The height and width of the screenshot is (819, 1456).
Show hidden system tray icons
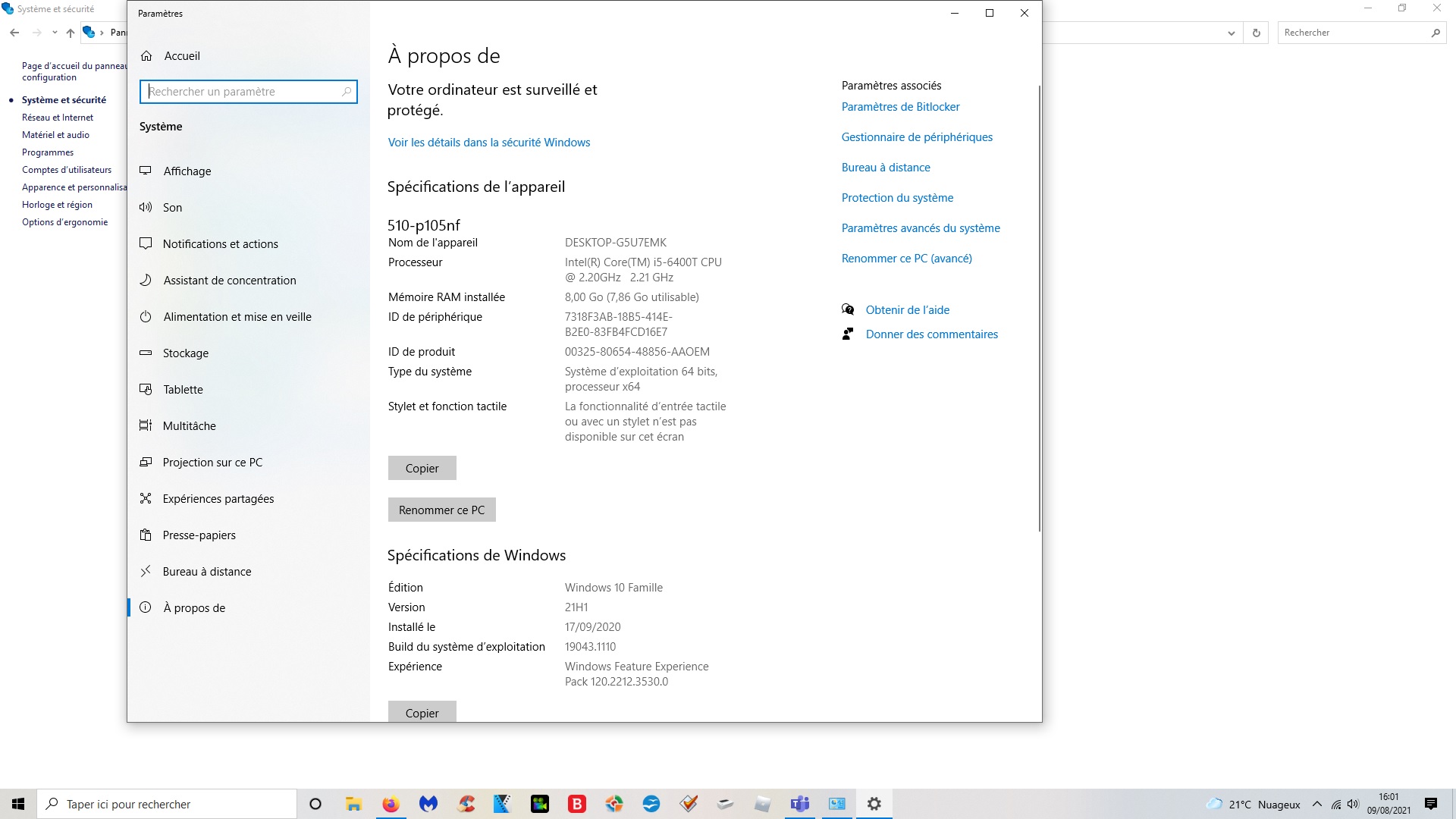coord(1317,804)
